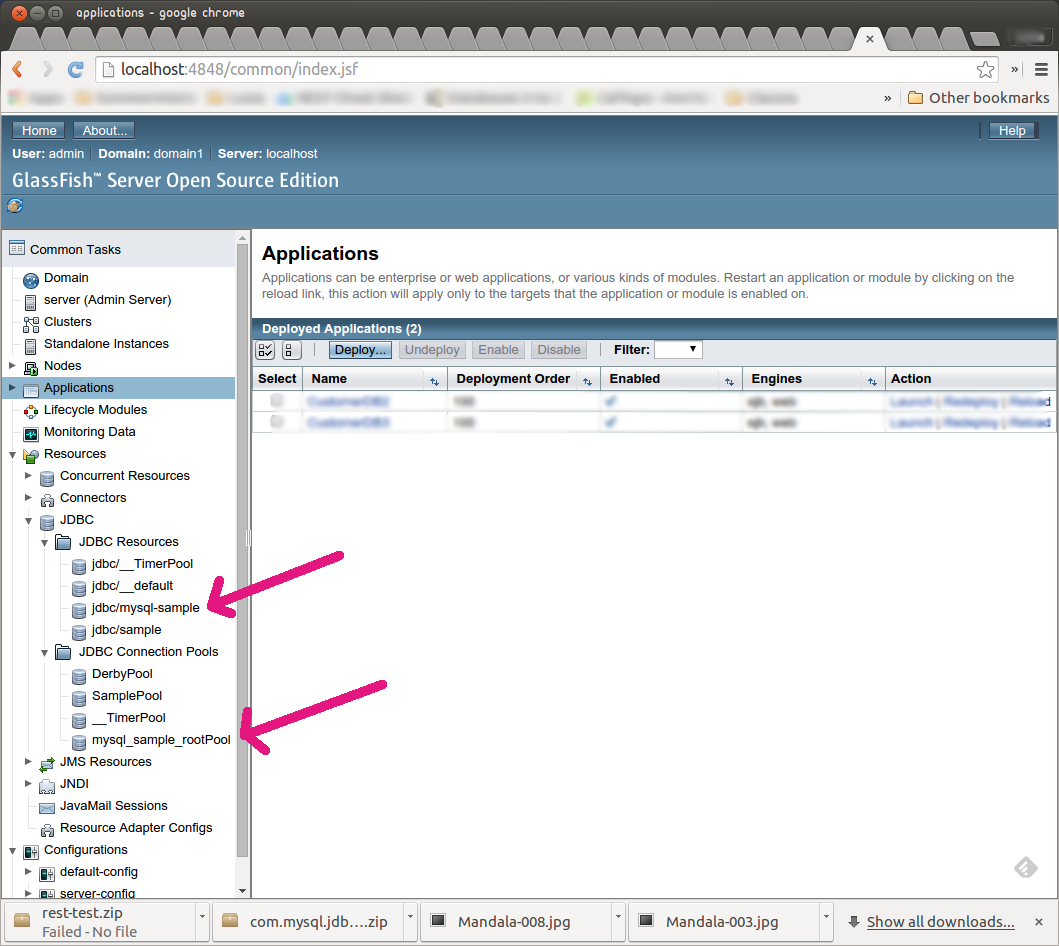Select the SamplePool connection pool
The height and width of the screenshot is (946, 1059).
click(x=127, y=695)
